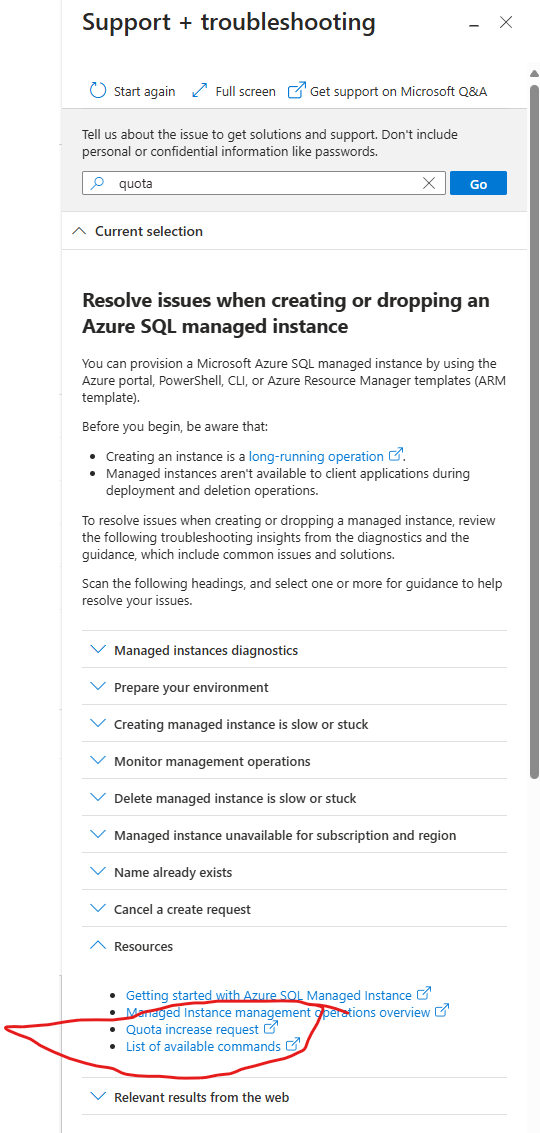Screen dimensions: 540x1133
Task: Expand Monitor management operations
Action: [x=295, y=761]
